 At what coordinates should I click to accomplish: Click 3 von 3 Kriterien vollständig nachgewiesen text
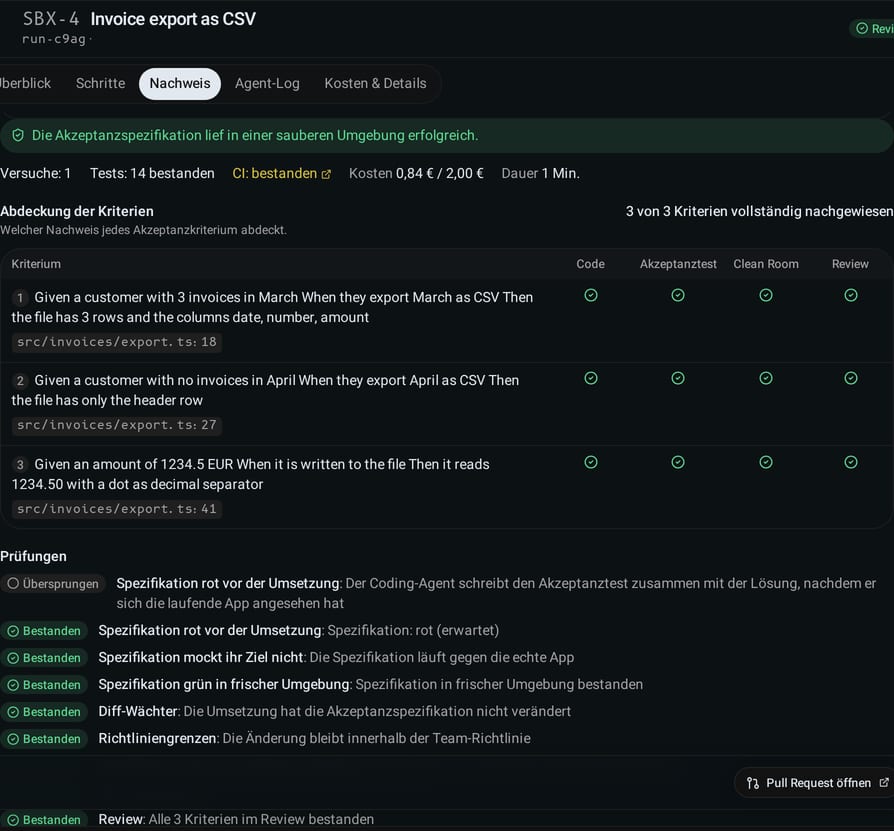(759, 211)
